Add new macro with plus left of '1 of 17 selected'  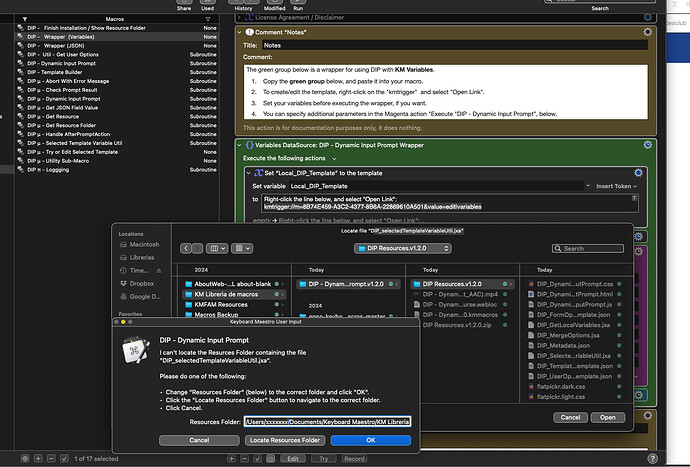38,458
